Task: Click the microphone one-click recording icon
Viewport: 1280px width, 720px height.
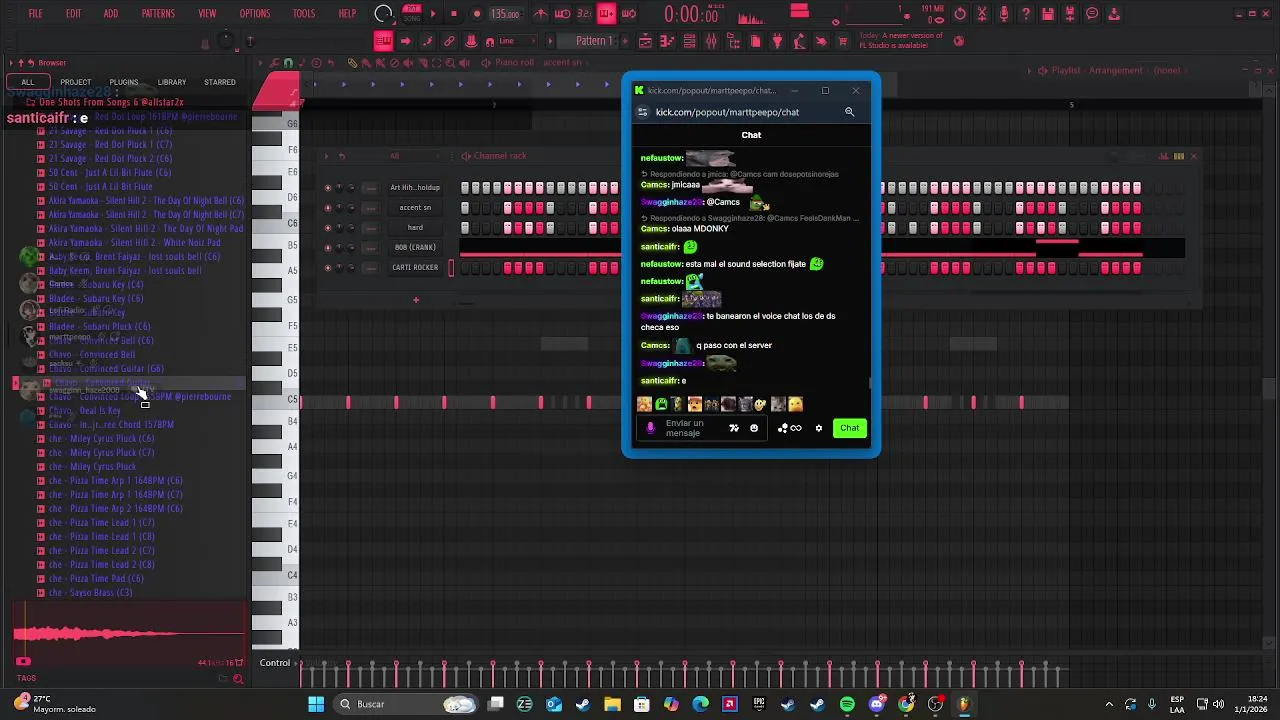Action: (x=1004, y=14)
